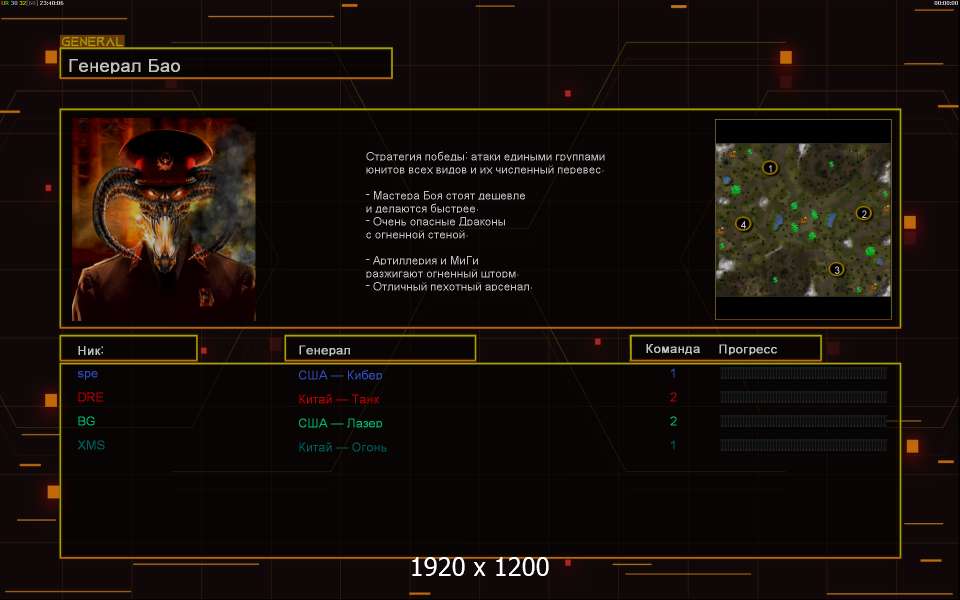
Task: Click 'США — Лазер' general entry
Action: click(340, 423)
